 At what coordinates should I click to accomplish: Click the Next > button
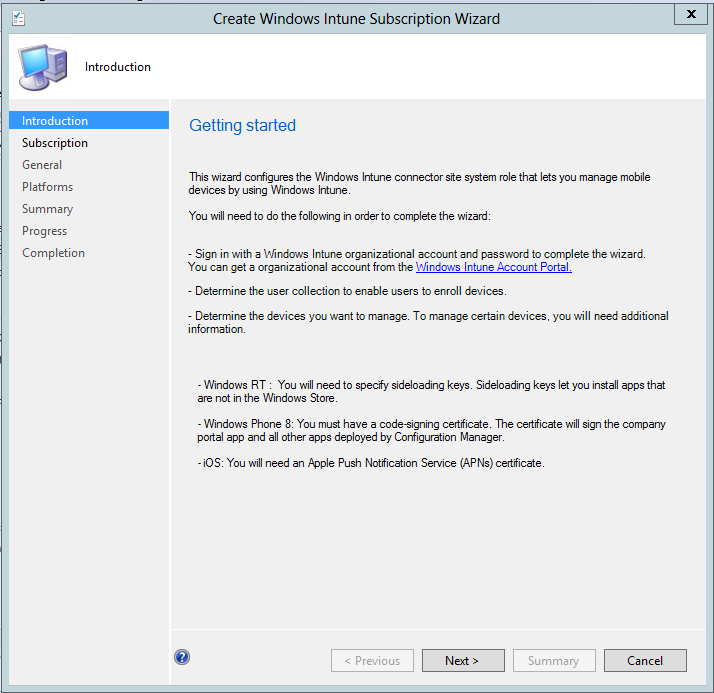[463, 660]
